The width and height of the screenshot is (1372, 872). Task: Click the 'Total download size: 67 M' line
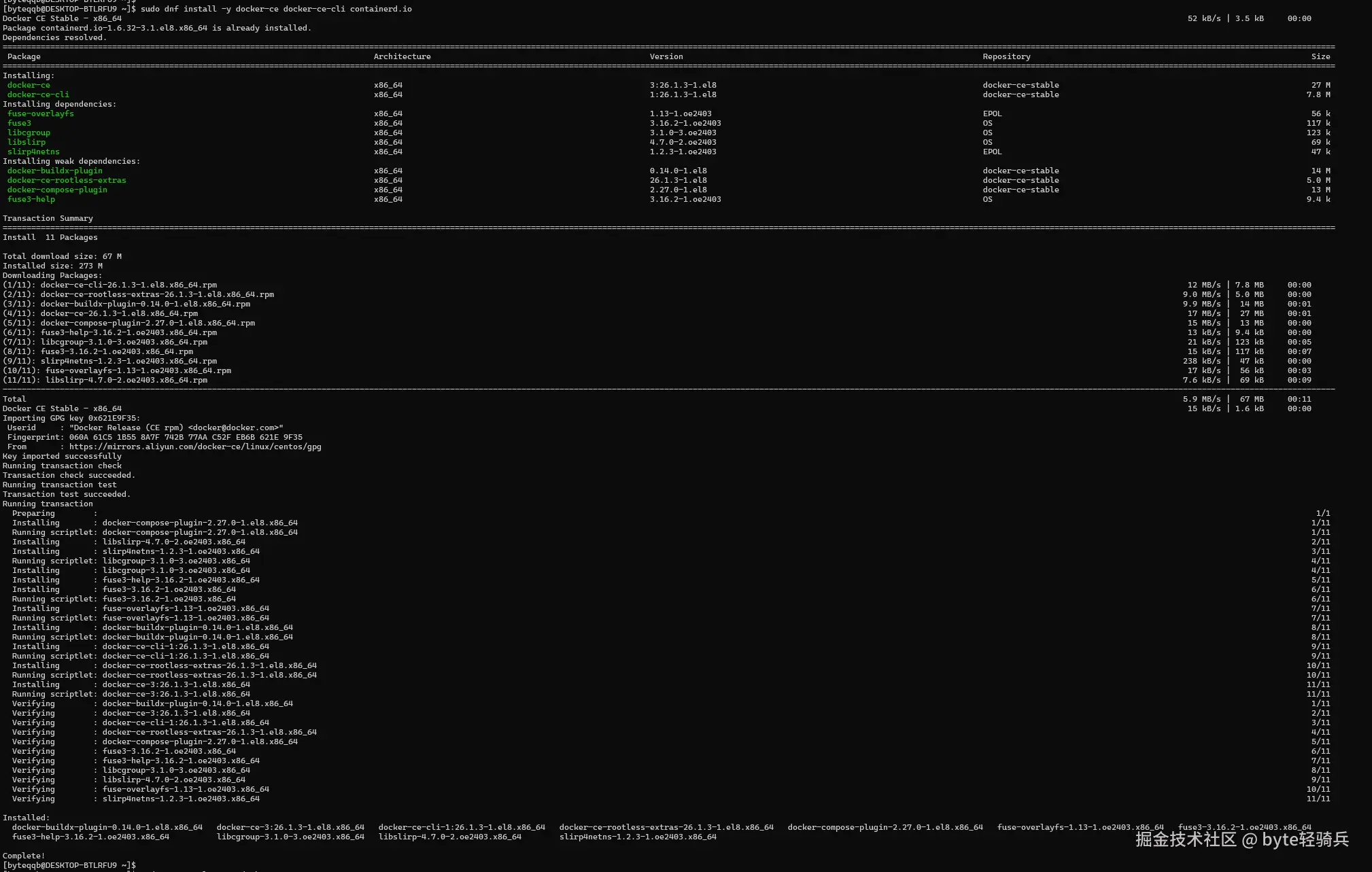(x=62, y=256)
